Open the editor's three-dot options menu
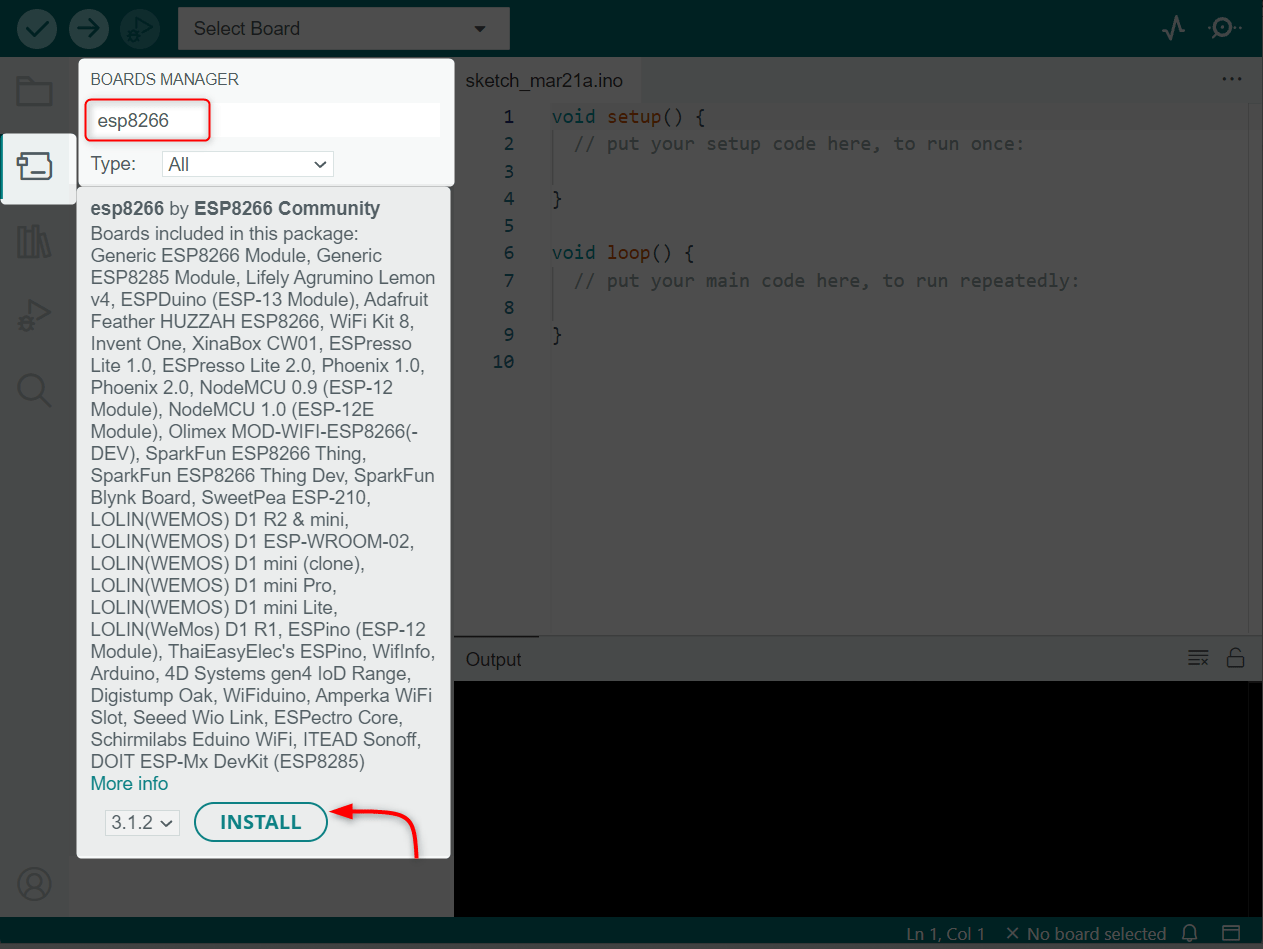Image resolution: width=1263 pixels, height=949 pixels. (x=1232, y=79)
